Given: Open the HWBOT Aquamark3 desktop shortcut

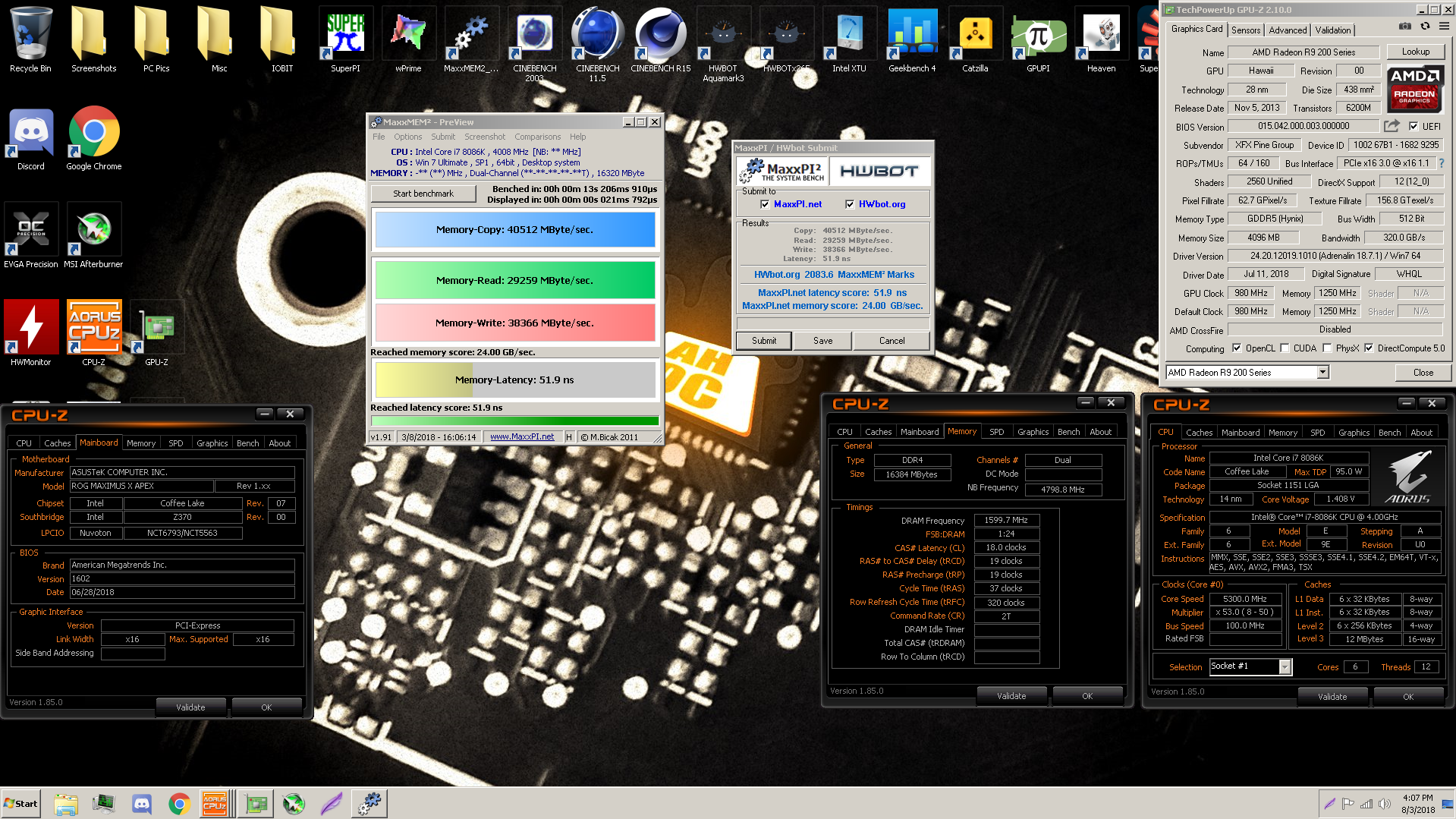Looking at the screenshot, I should tap(723, 44).
